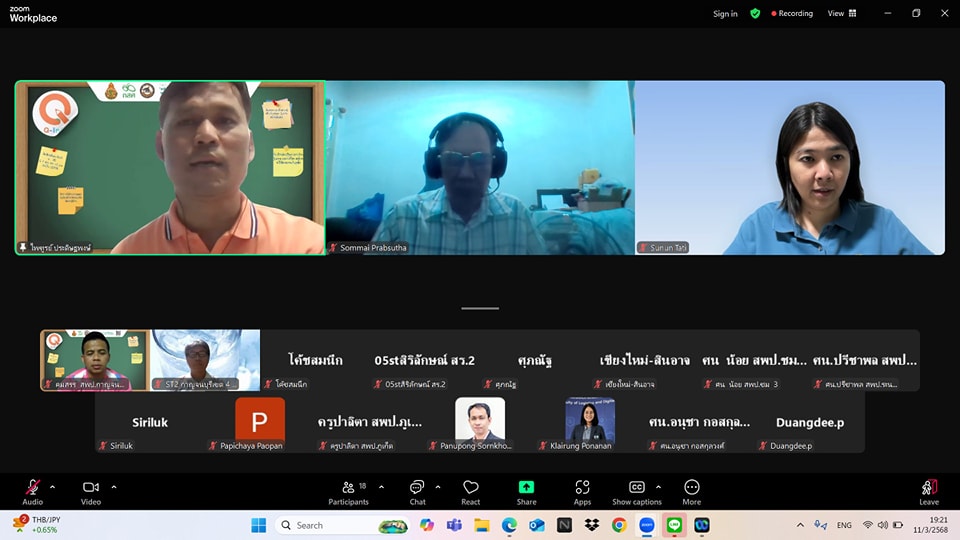The image size is (960, 540).
Task: Expand the audio settings arrow beside Audio
Action: click(53, 487)
